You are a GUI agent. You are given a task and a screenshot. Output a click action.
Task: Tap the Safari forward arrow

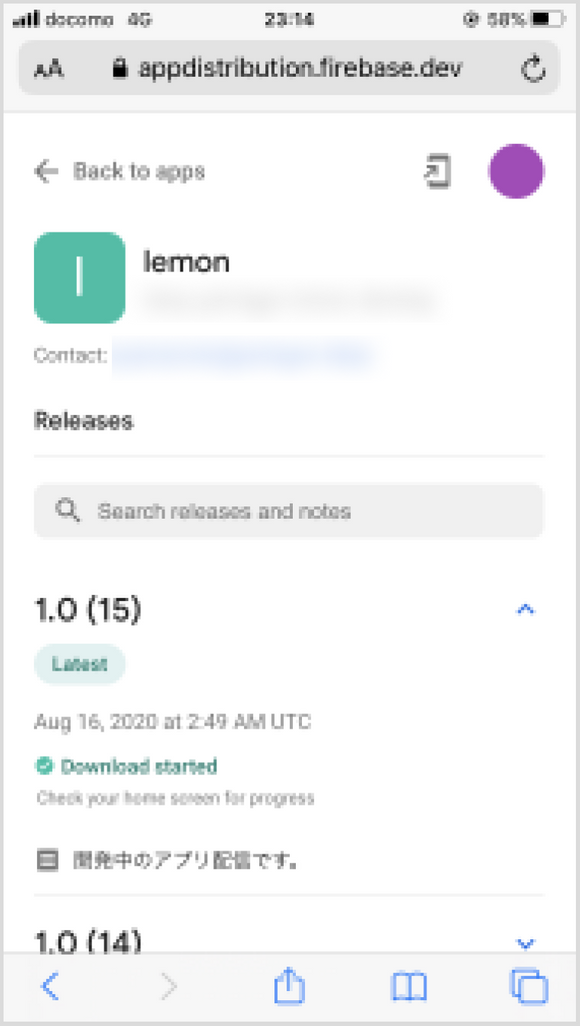point(169,986)
